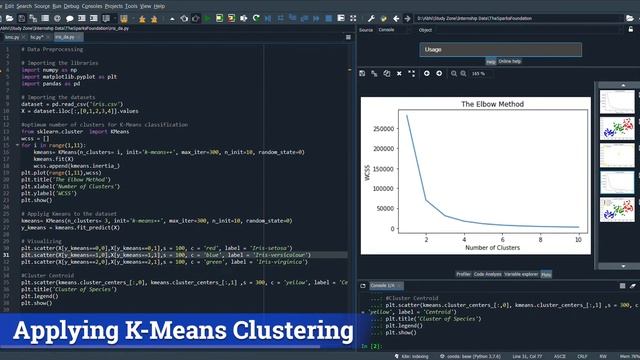
Task: Click the Run selection or line icon
Action: [x=244, y=18]
